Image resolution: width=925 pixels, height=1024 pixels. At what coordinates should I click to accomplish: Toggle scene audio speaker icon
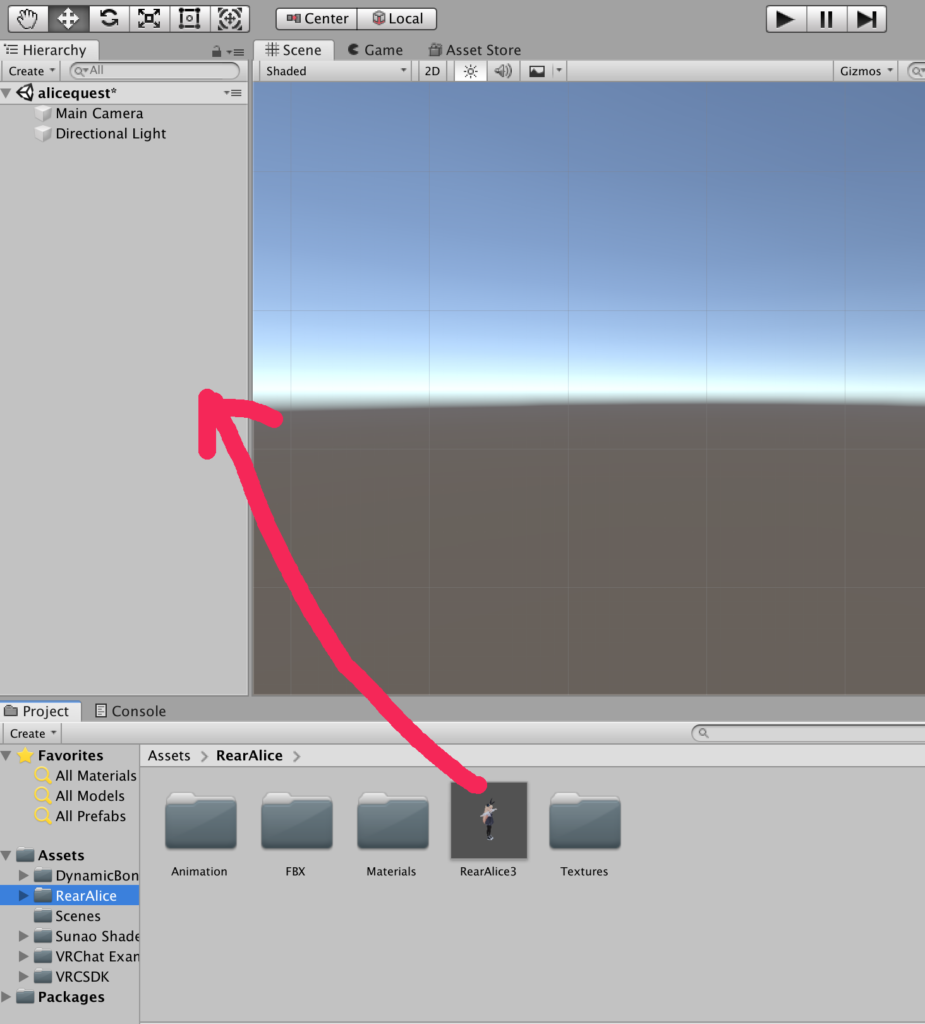tap(503, 71)
